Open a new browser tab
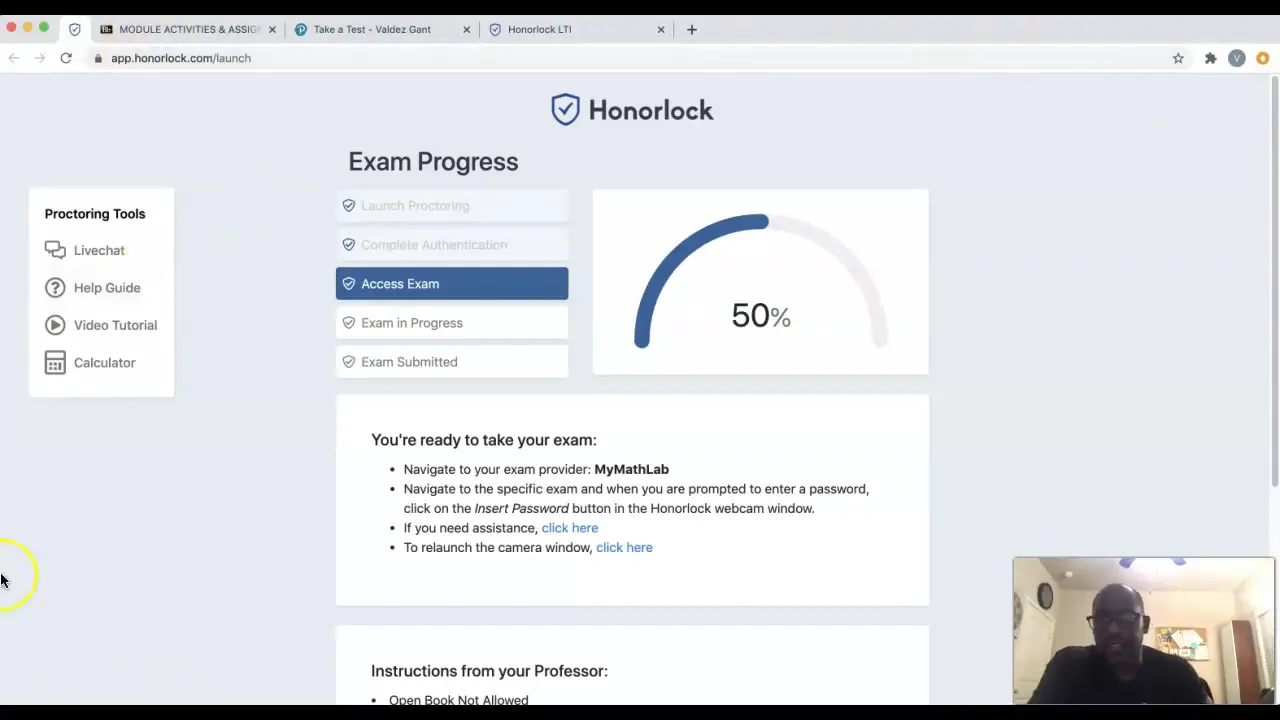This screenshot has height=720, width=1280. tap(691, 29)
